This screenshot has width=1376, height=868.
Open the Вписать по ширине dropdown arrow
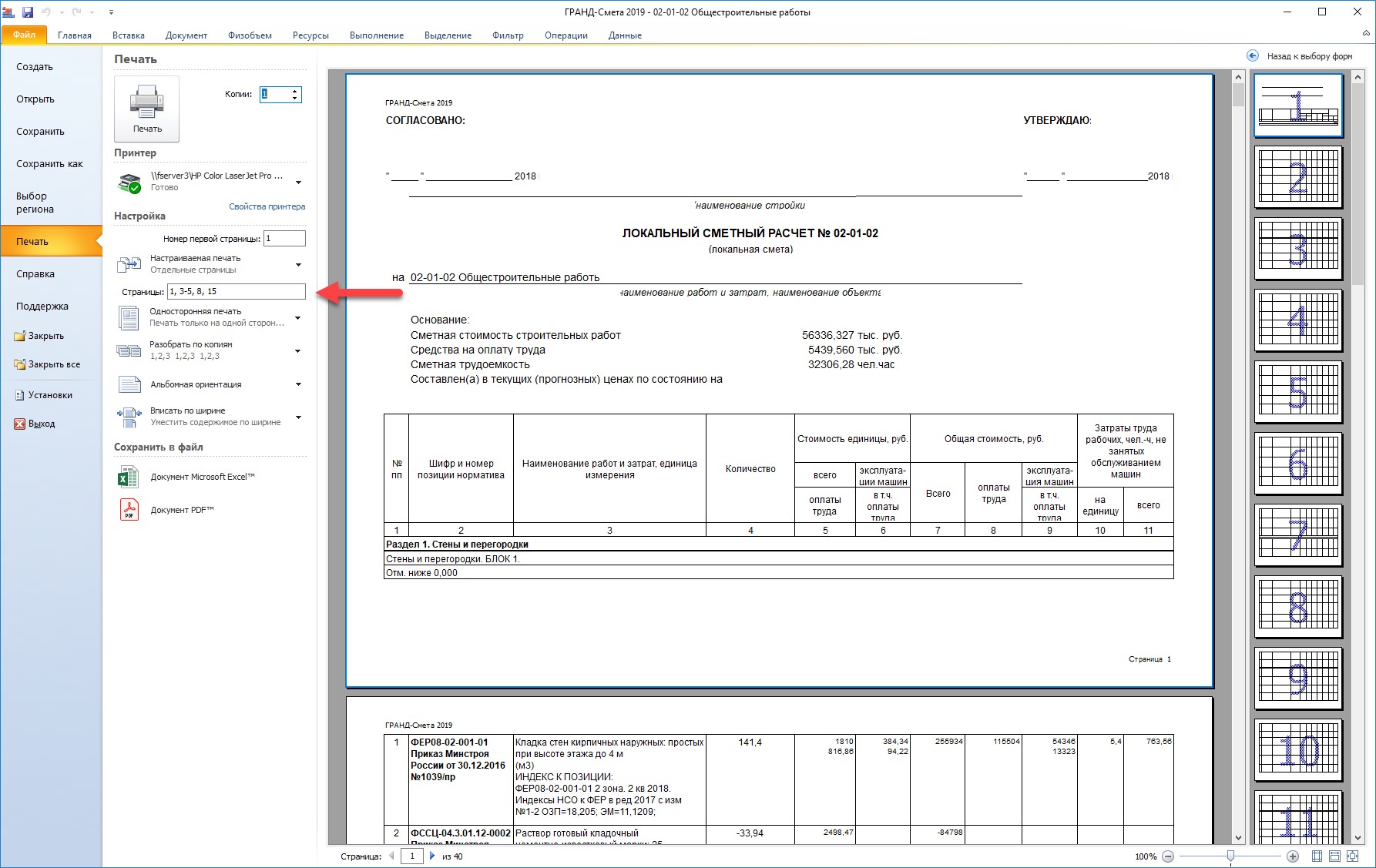(298, 417)
